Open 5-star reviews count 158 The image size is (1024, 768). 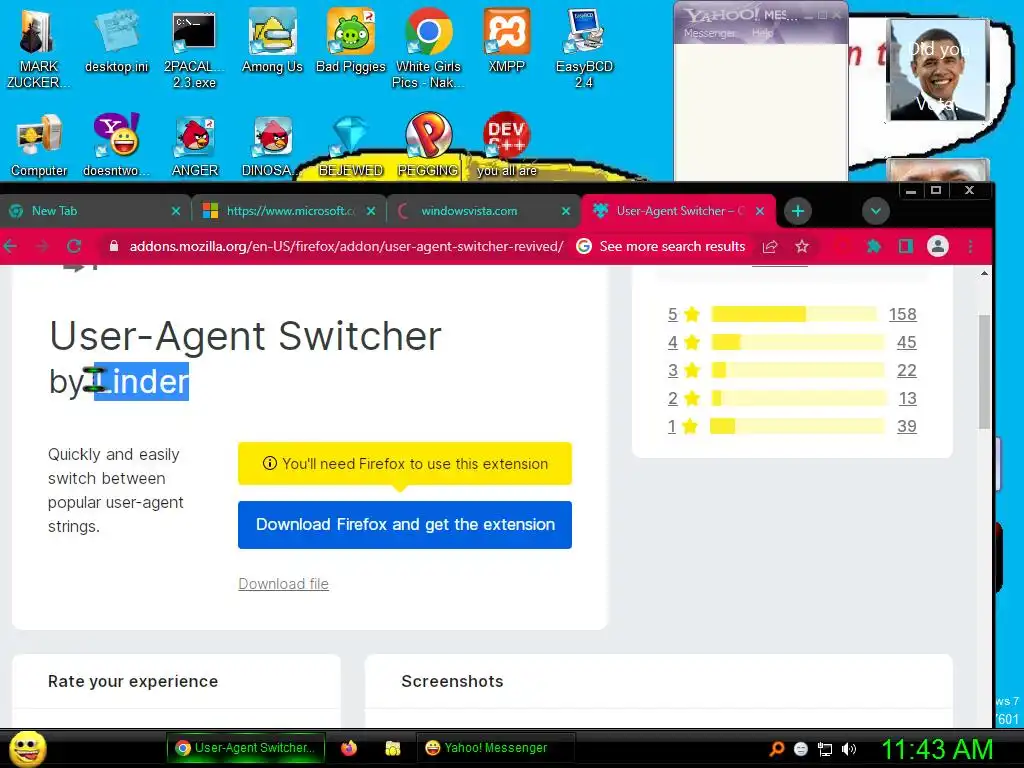pos(903,314)
